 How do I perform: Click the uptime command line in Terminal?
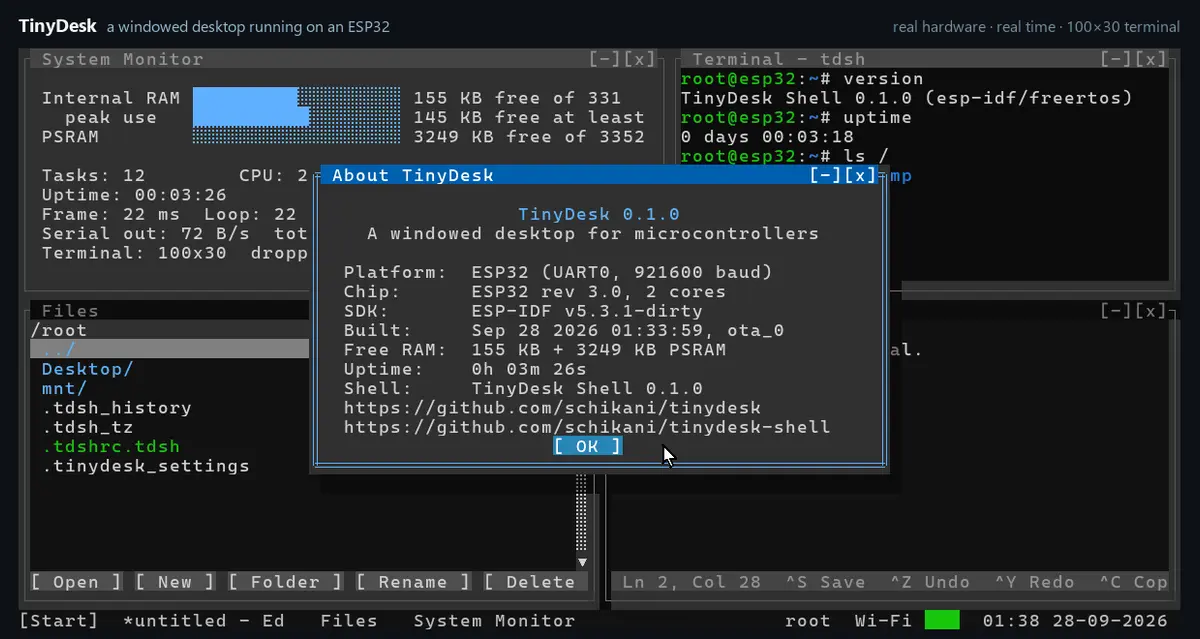click(x=796, y=117)
